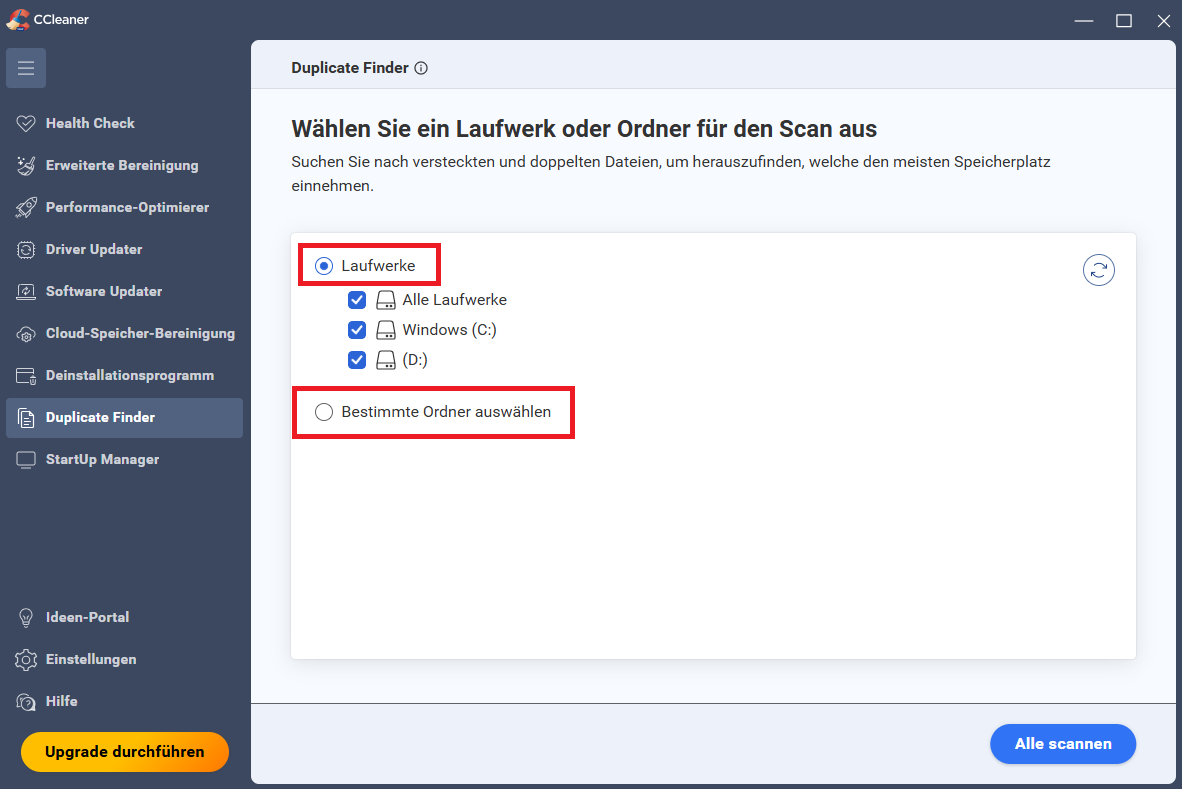Click the CCleaner logo in title bar
1182x789 pixels.
(x=17, y=20)
